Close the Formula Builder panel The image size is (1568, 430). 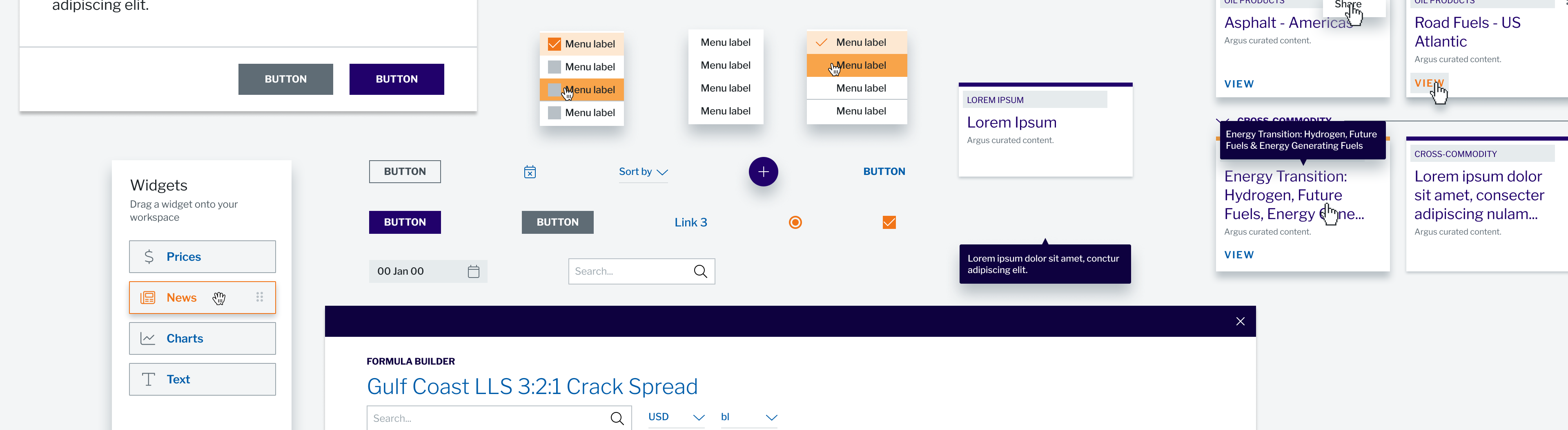point(1240,322)
